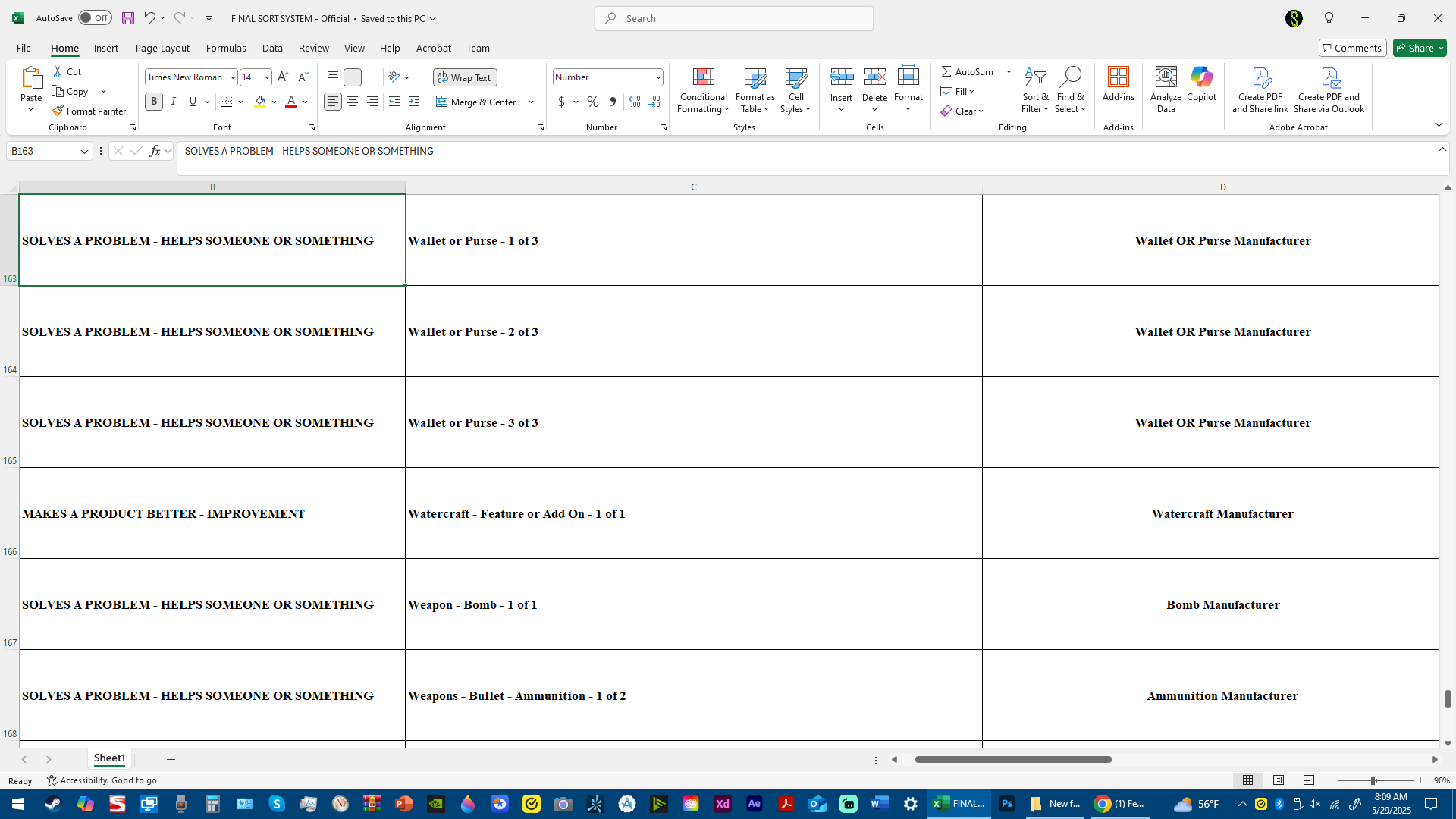Open the Comments pane button
Viewport: 1456px width, 819px height.
1352,48
